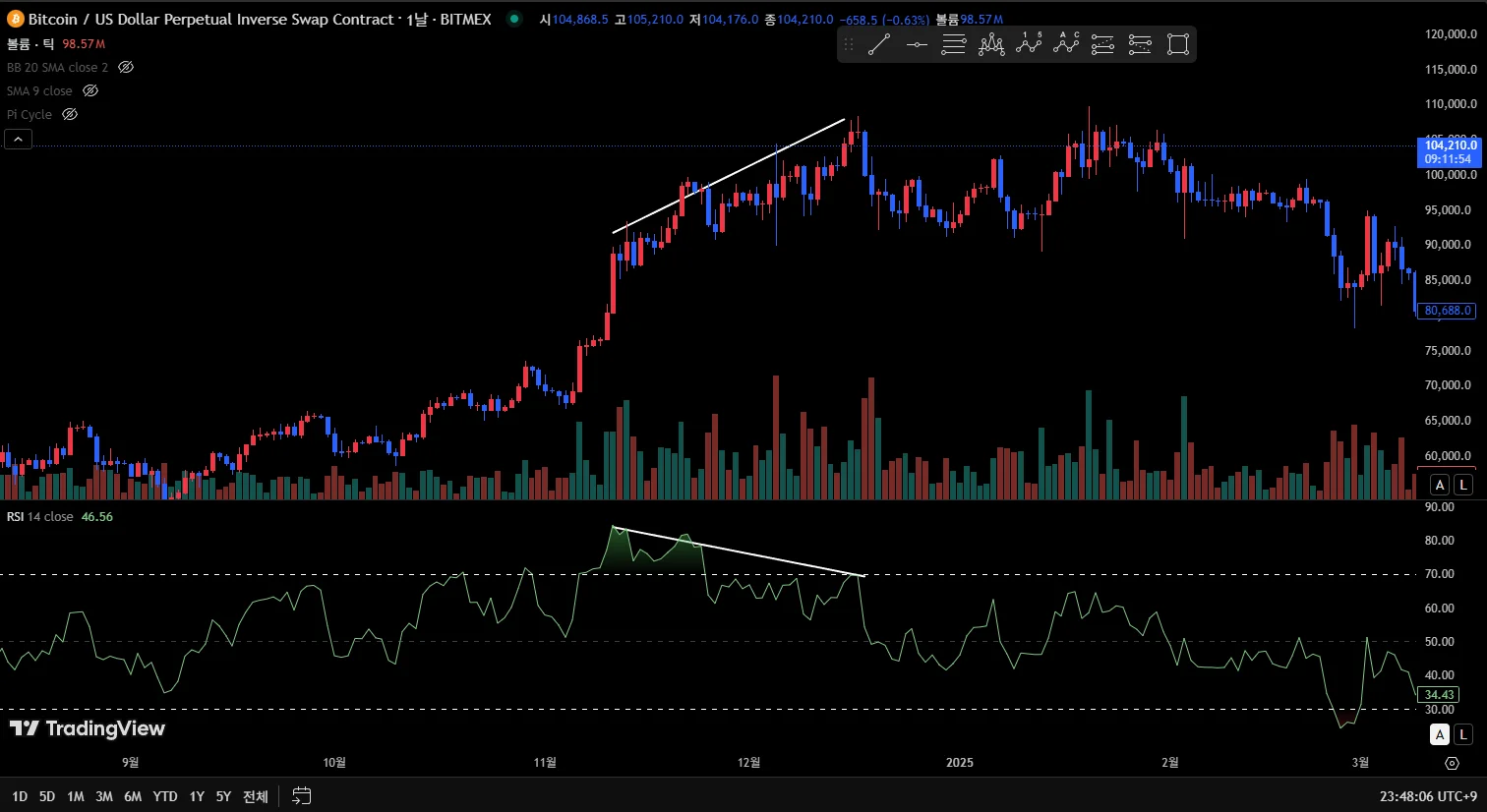This screenshot has width=1487, height=812.
Task: Click the BB 20 SMA close 2 legend
Action: (x=58, y=67)
